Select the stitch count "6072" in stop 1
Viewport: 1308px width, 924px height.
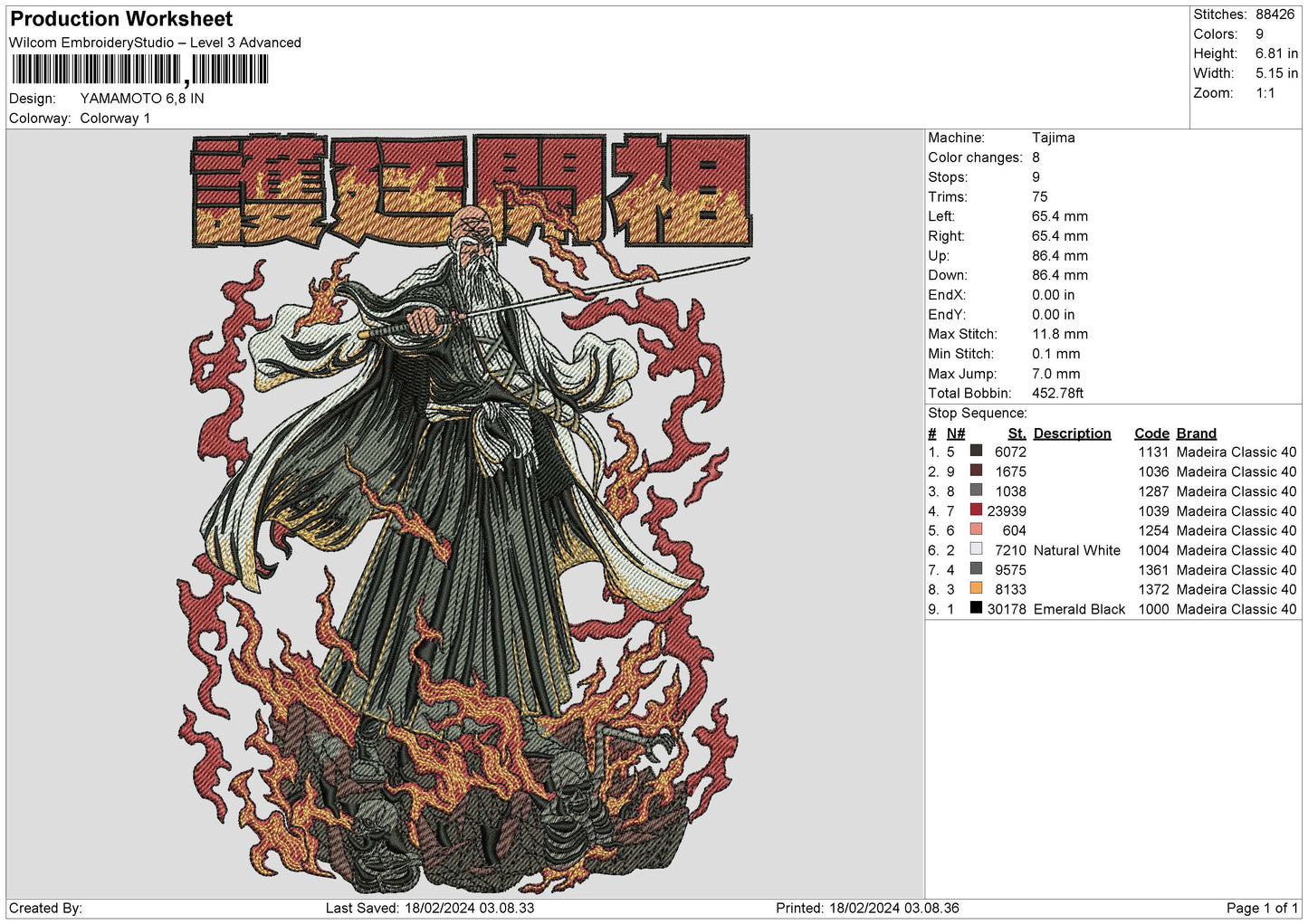point(1010,452)
